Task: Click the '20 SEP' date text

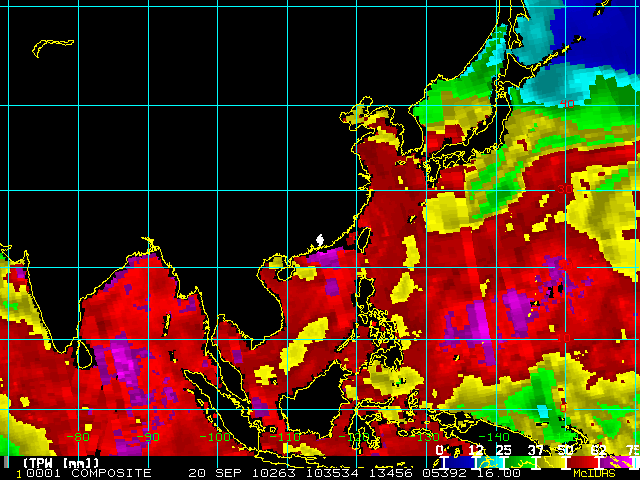Action: 215,473
